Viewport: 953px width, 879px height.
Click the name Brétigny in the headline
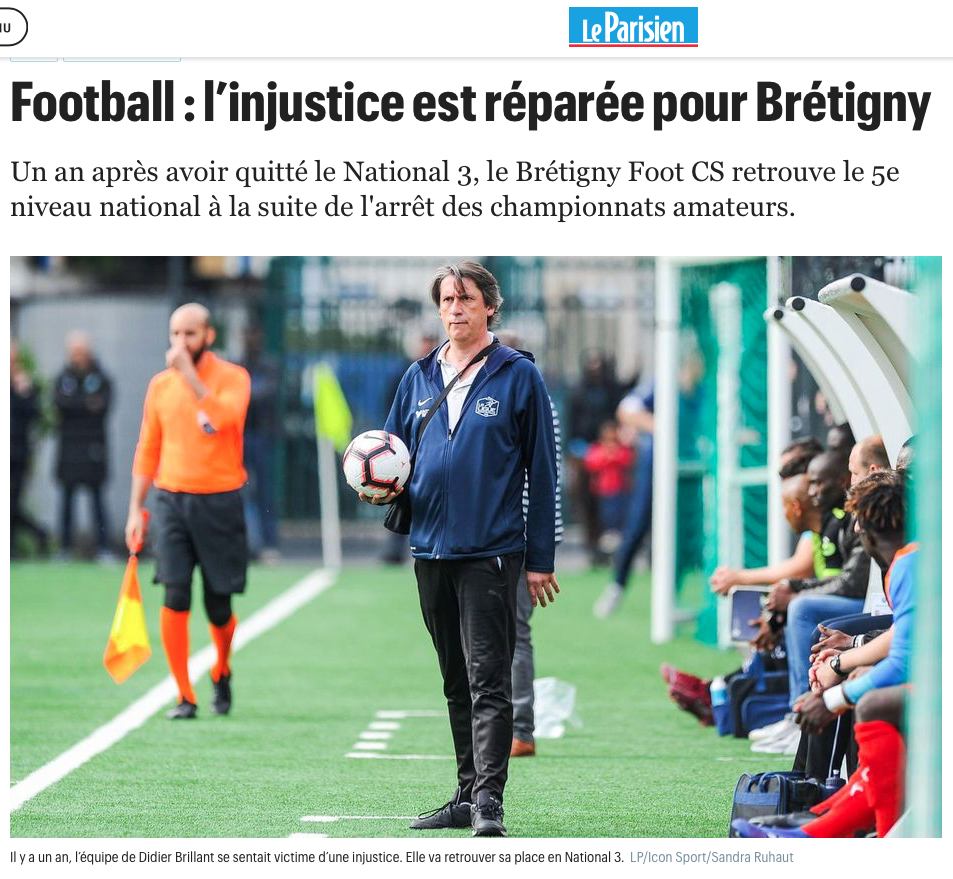point(844,103)
